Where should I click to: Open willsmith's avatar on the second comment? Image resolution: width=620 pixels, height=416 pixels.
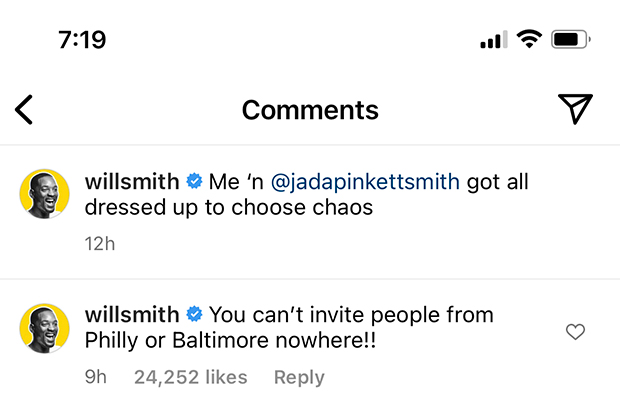coord(44,328)
